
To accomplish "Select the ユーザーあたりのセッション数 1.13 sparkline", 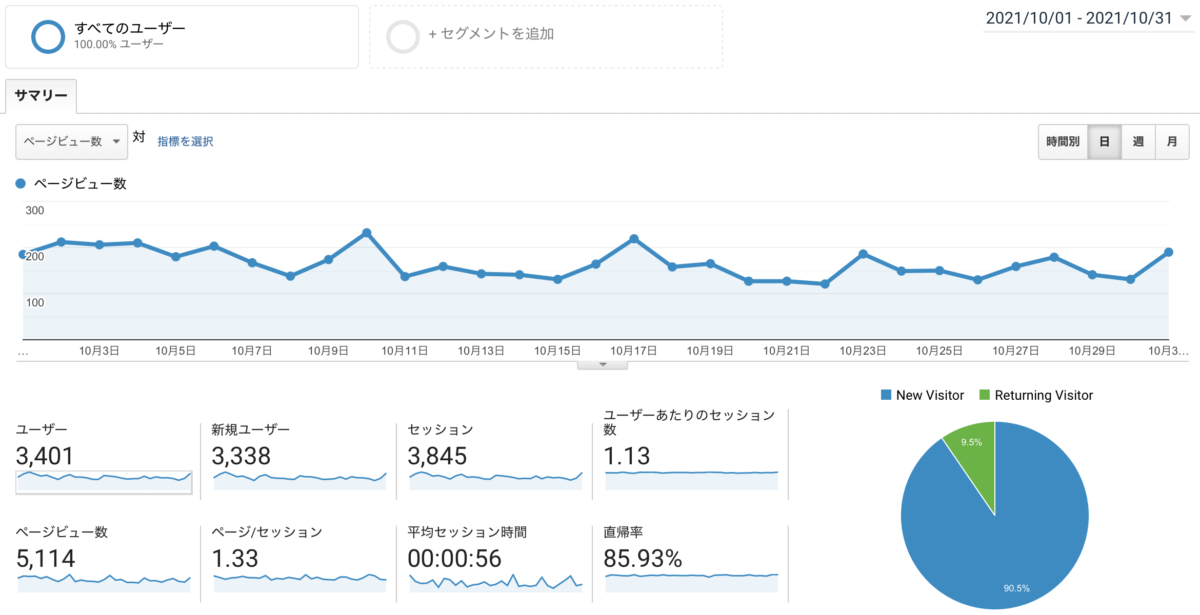I will click(691, 479).
